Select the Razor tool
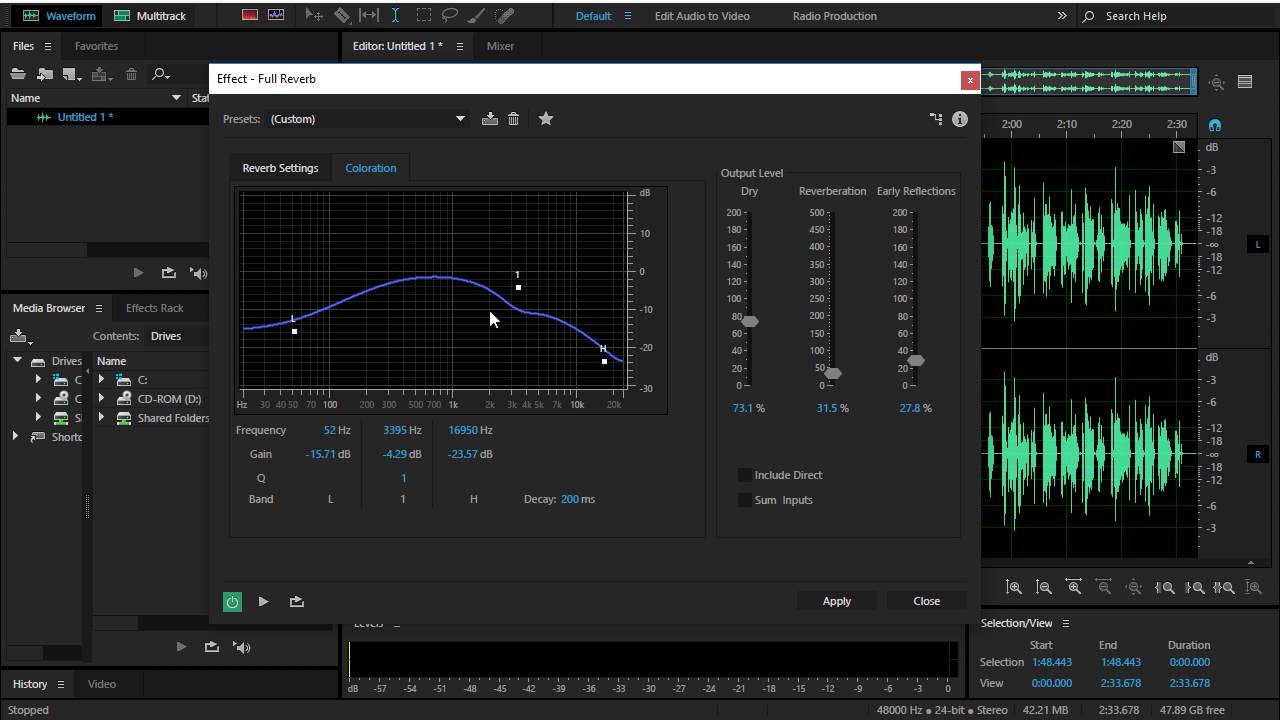 tap(342, 15)
